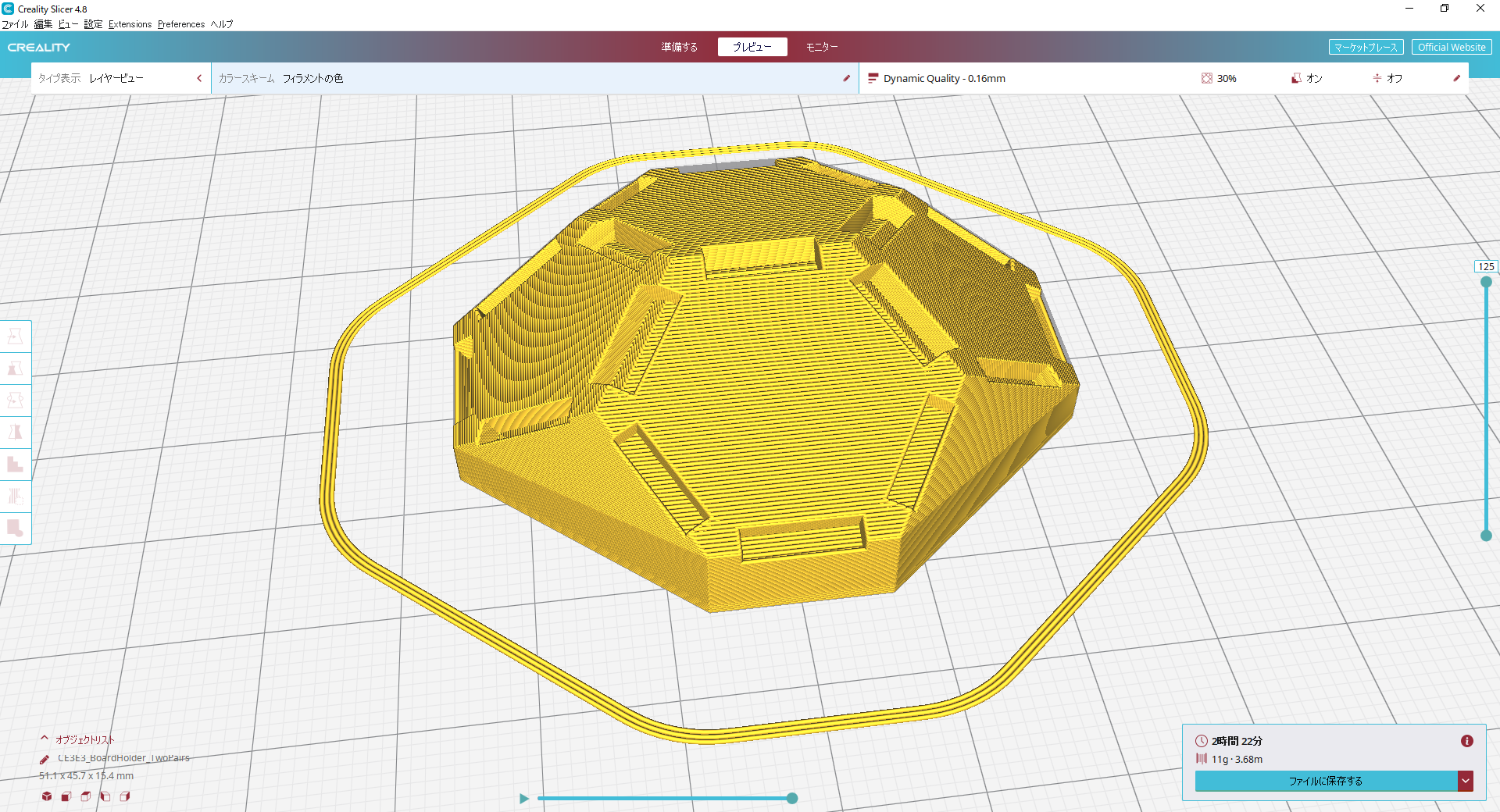The image size is (1500, 812).
Task: Open the Per Model Settings tool
Action: click(15, 465)
